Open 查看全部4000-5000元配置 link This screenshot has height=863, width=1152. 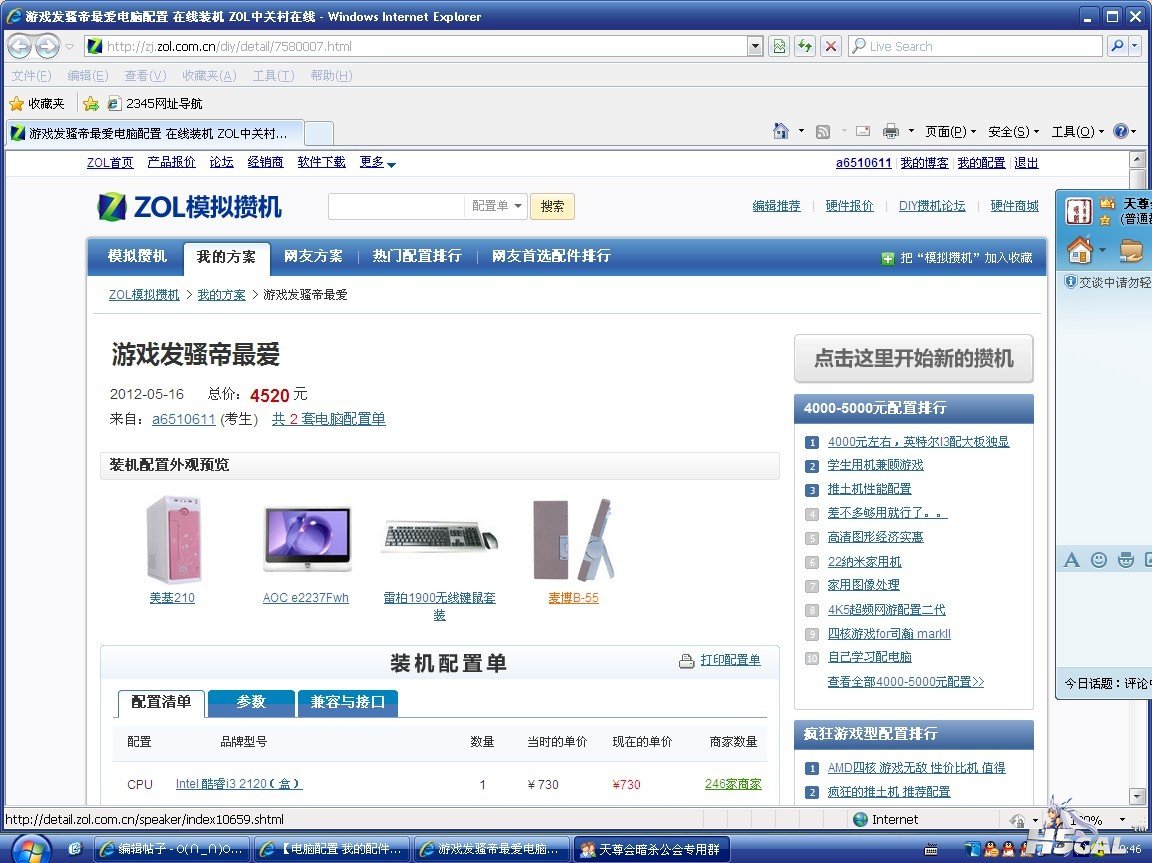tap(905, 682)
